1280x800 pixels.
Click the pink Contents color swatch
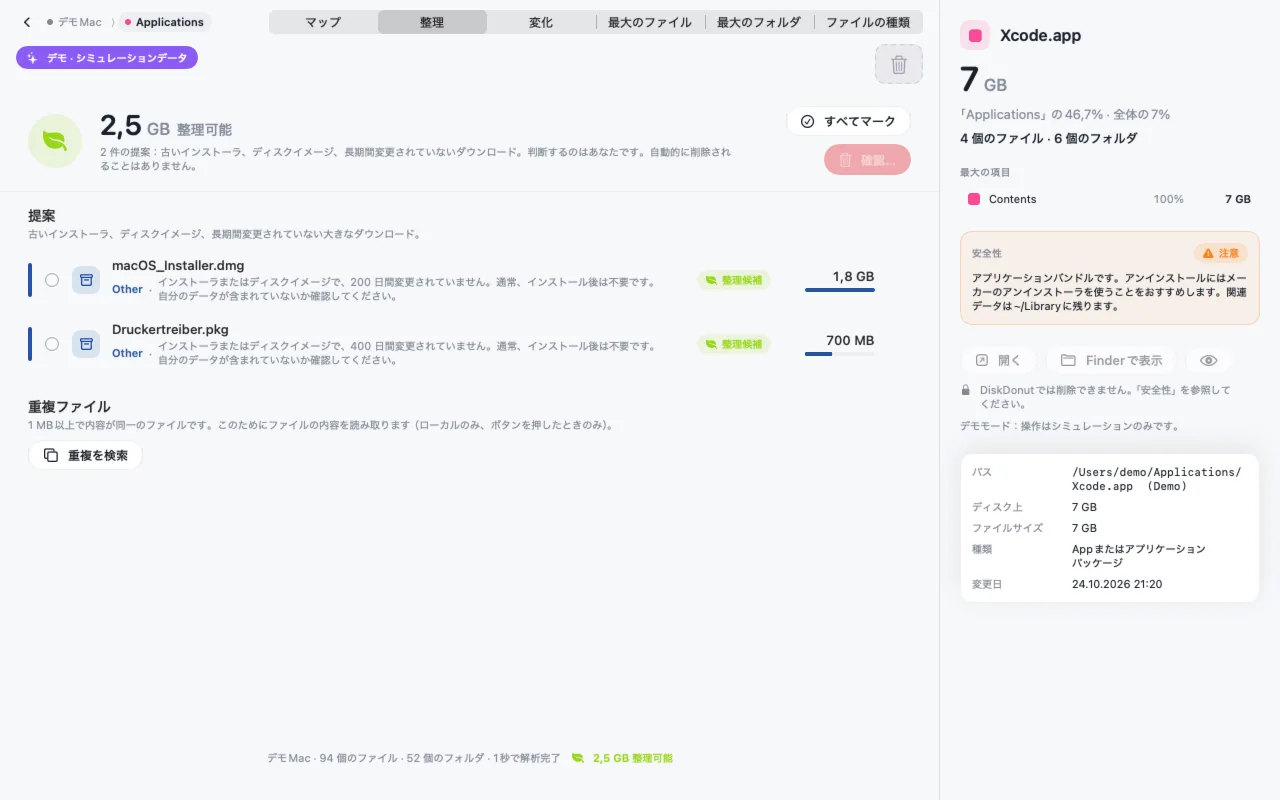coord(974,199)
